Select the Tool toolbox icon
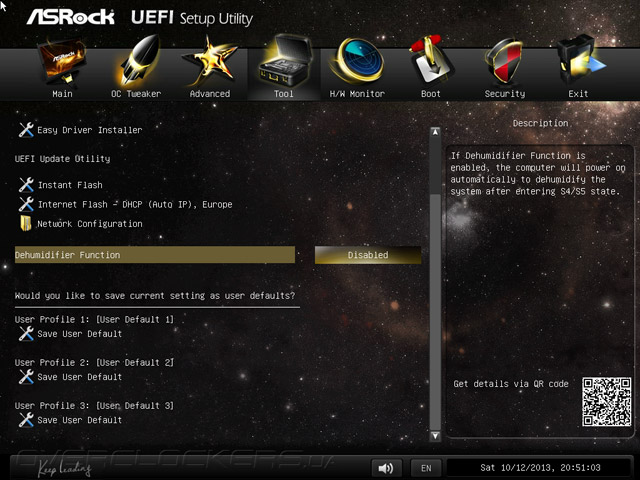Screen dimensions: 640x480 284,61
